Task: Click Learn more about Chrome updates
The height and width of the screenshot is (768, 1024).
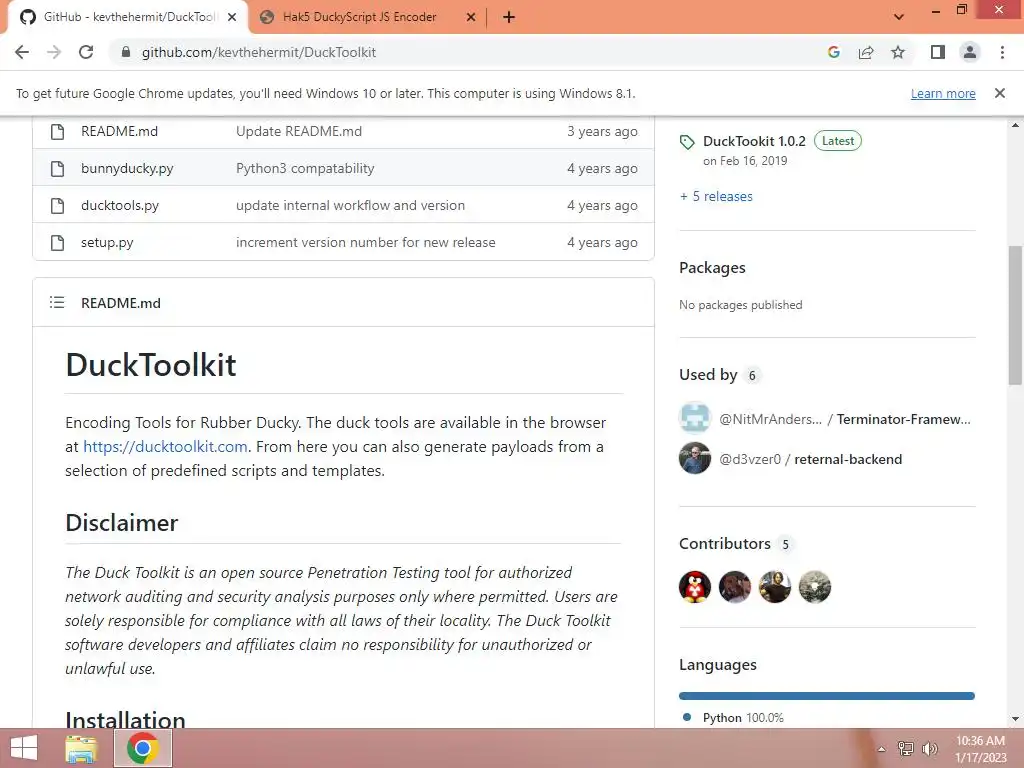Action: pyautogui.click(x=943, y=93)
